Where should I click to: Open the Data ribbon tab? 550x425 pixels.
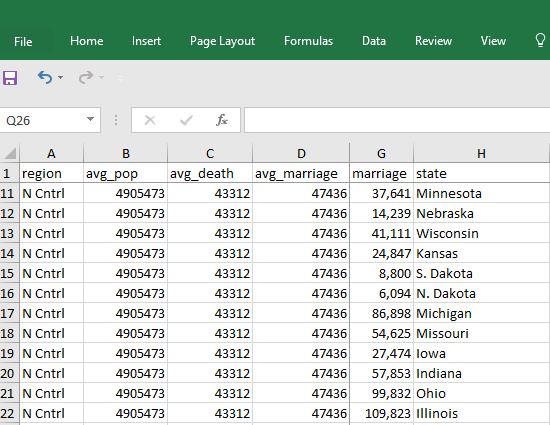click(x=374, y=41)
